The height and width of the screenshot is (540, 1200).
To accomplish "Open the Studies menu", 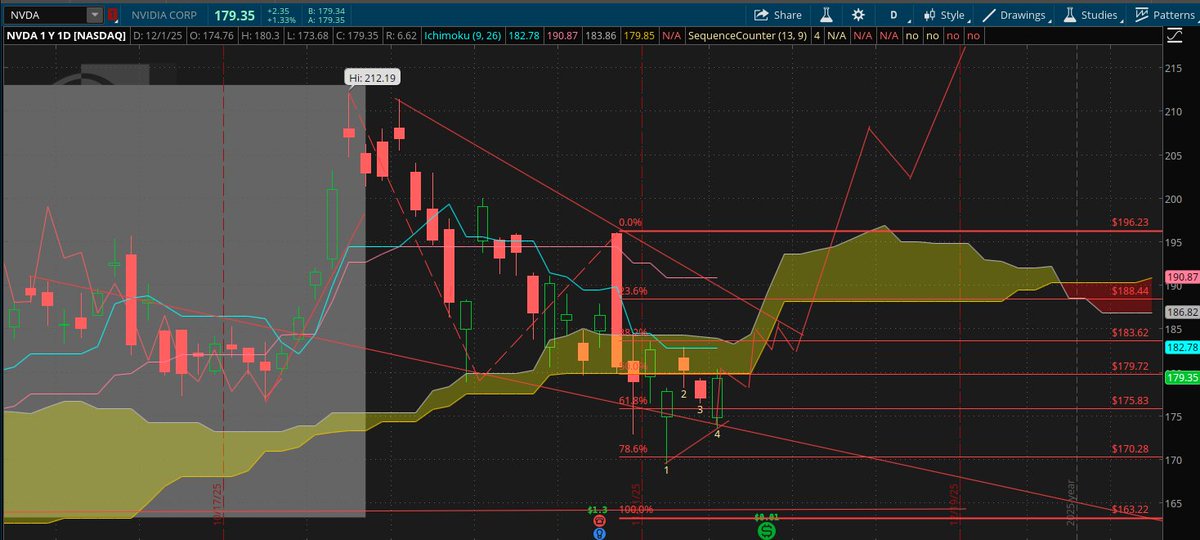I will [1091, 15].
